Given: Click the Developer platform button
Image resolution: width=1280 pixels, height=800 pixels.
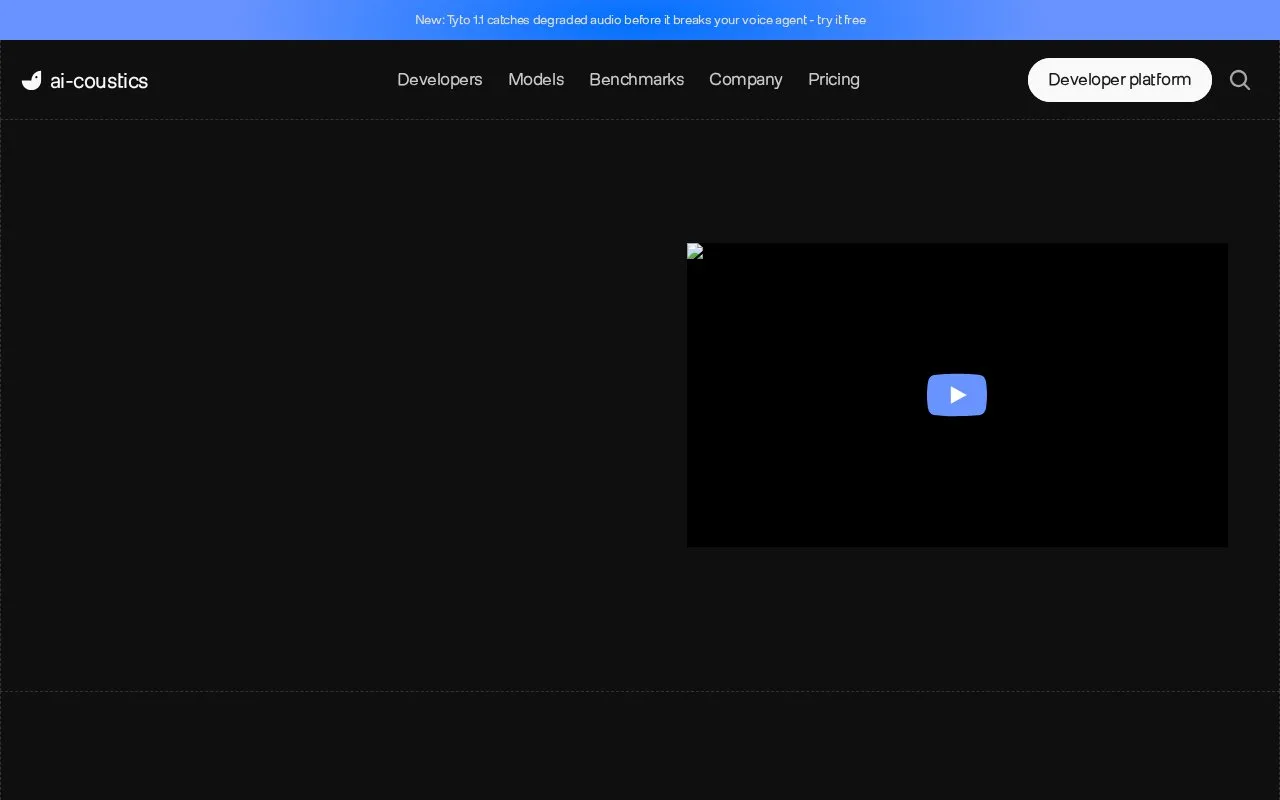Looking at the screenshot, I should point(1120,80).
